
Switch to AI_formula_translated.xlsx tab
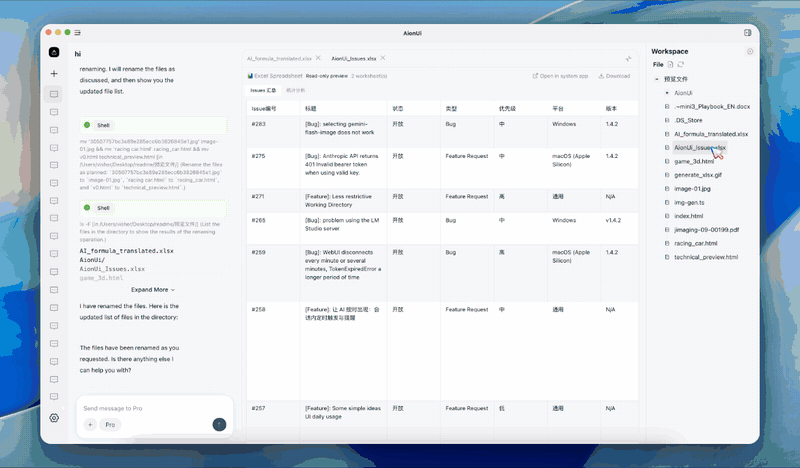click(x=280, y=59)
